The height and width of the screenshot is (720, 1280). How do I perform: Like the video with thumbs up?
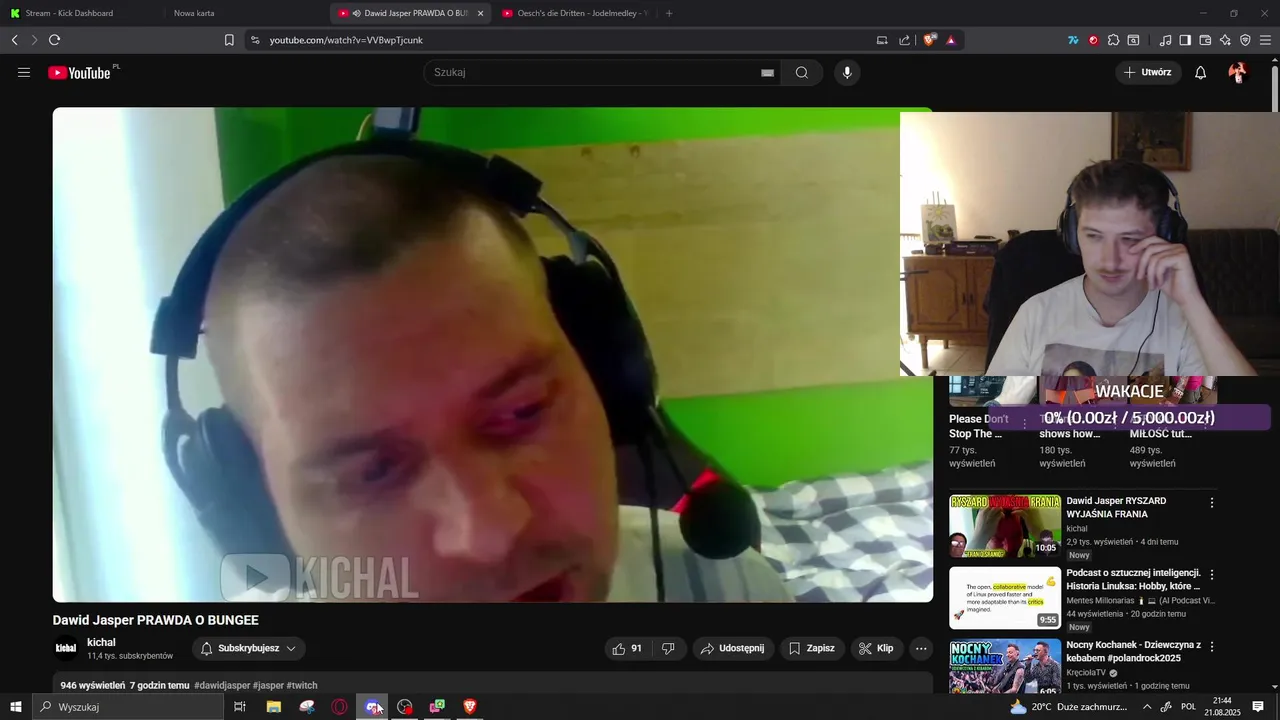[628, 649]
